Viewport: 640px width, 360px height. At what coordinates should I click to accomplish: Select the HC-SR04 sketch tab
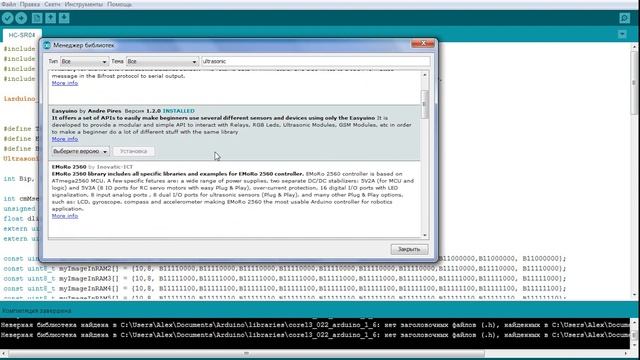[x=22, y=35]
